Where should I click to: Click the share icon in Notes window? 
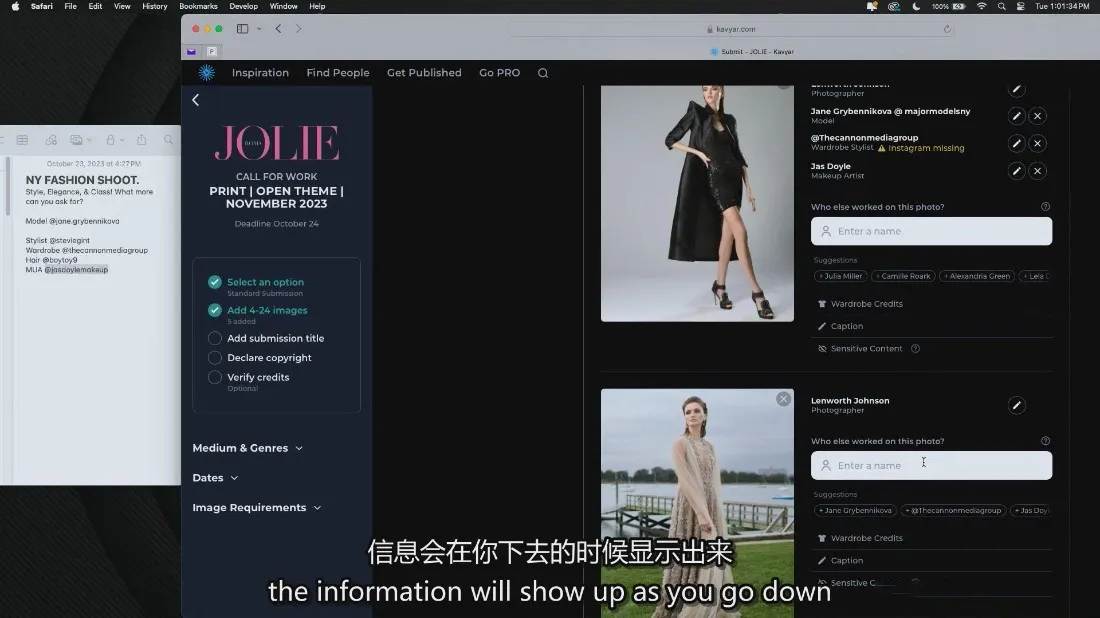pyautogui.click(x=142, y=140)
